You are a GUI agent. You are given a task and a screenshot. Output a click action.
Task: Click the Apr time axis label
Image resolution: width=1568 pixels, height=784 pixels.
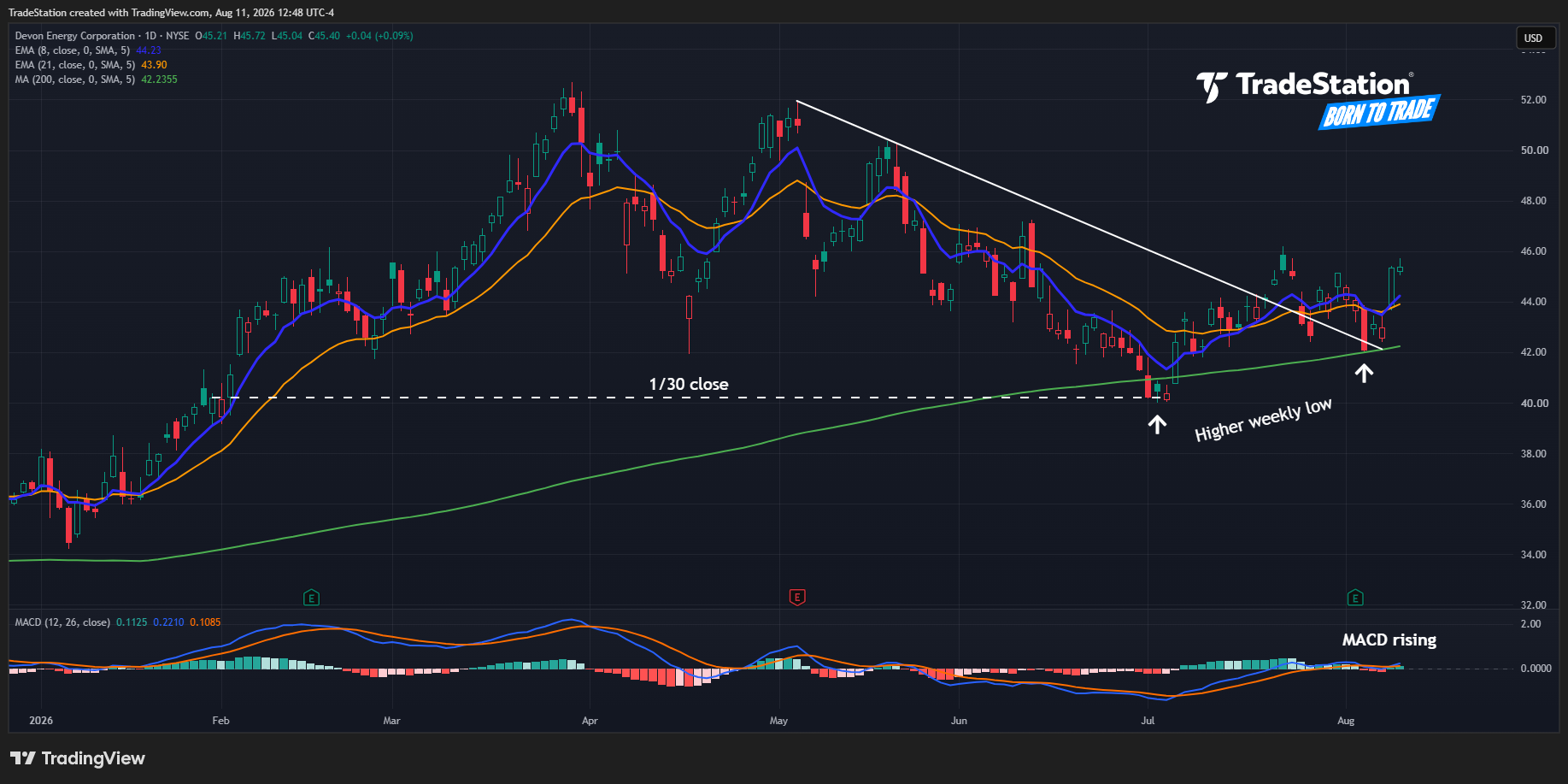point(590,721)
